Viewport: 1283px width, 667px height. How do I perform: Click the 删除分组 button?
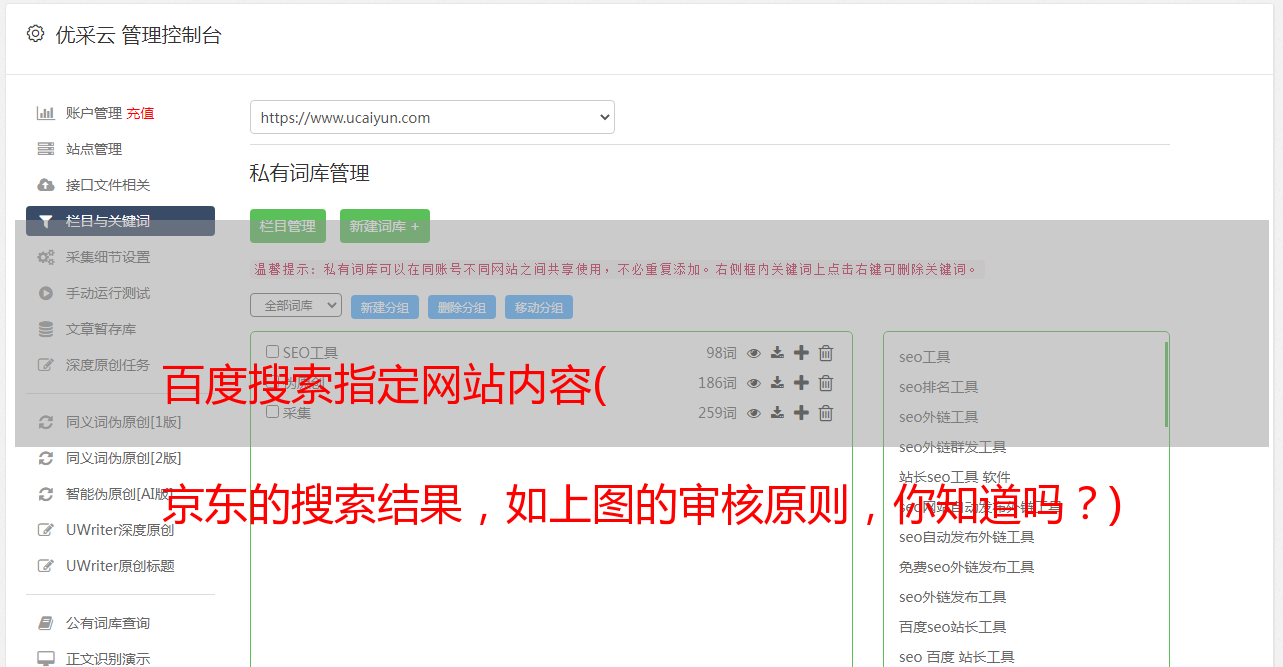(462, 307)
